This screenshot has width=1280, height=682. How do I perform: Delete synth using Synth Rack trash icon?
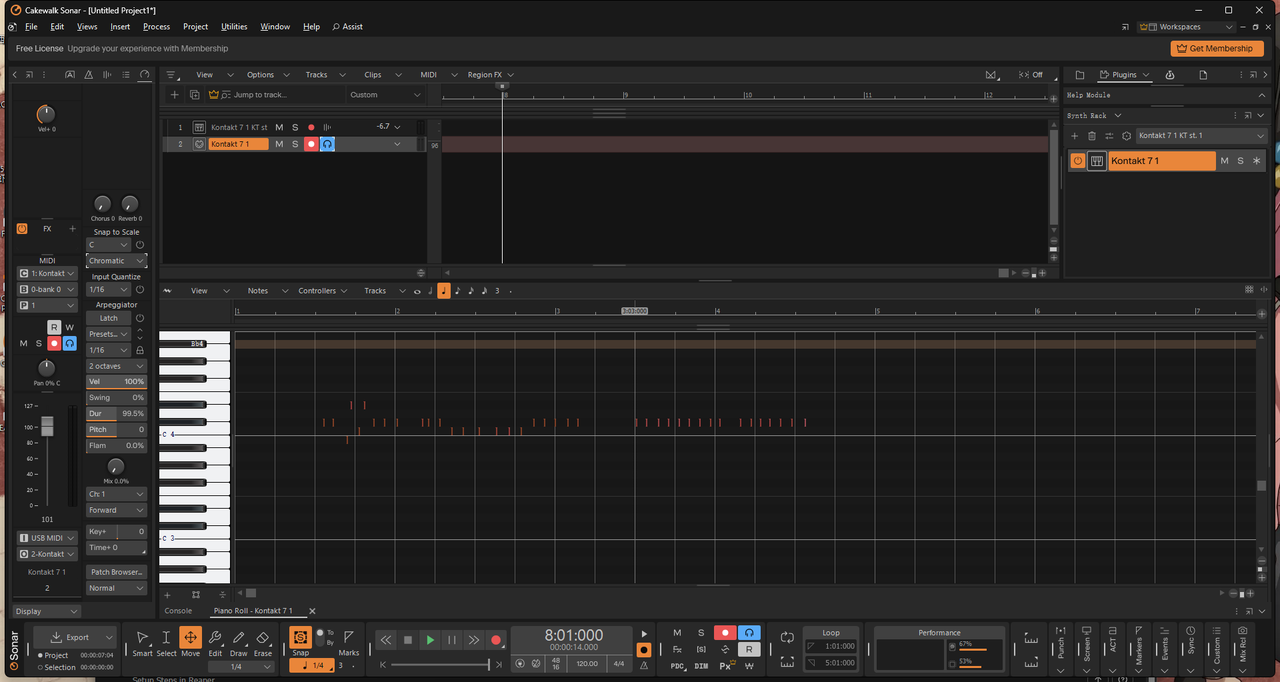(1092, 136)
